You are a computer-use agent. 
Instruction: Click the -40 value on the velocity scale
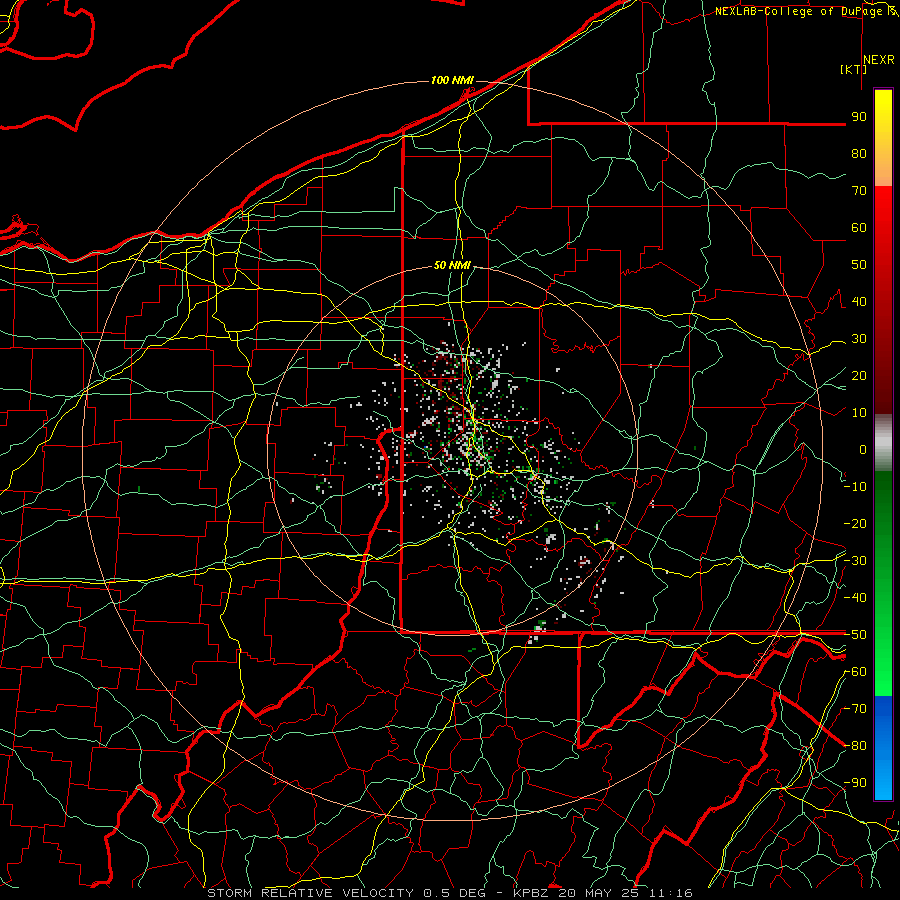point(855,598)
